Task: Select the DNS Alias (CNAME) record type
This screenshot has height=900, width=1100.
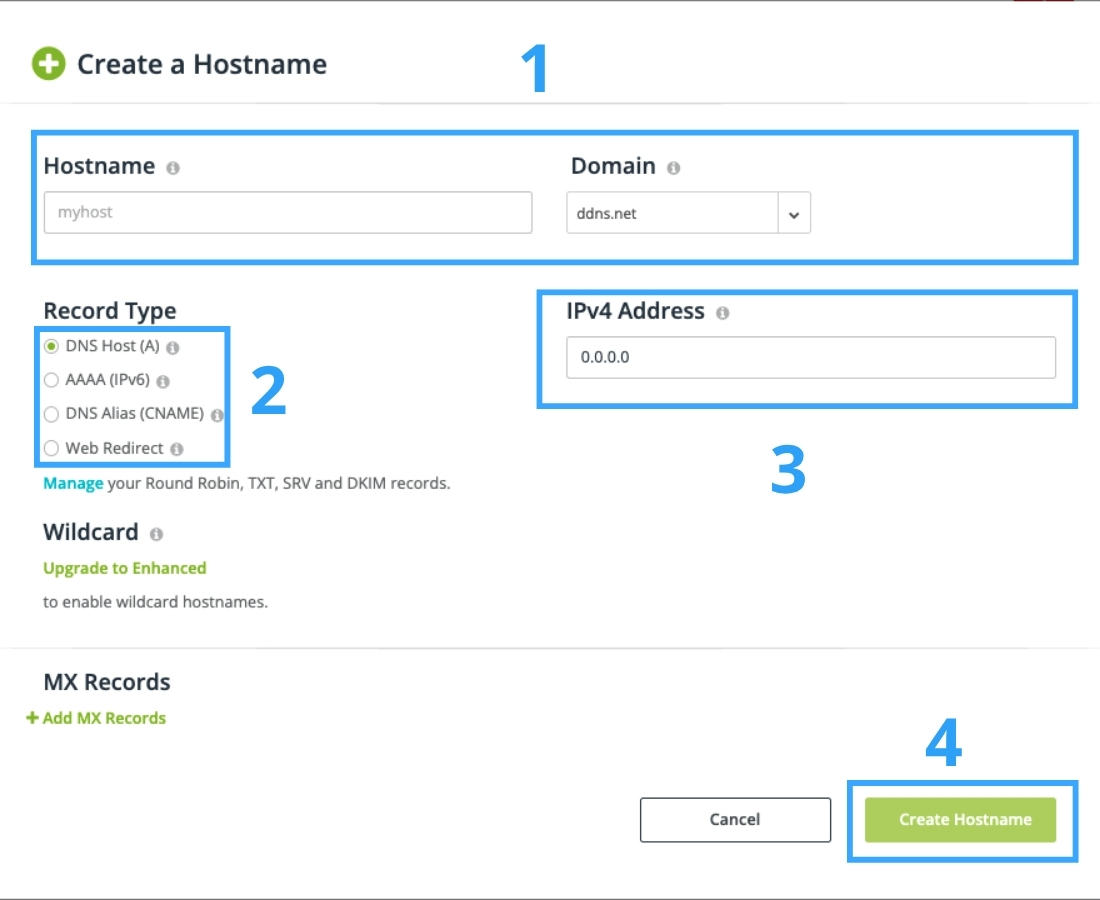Action: [51, 414]
